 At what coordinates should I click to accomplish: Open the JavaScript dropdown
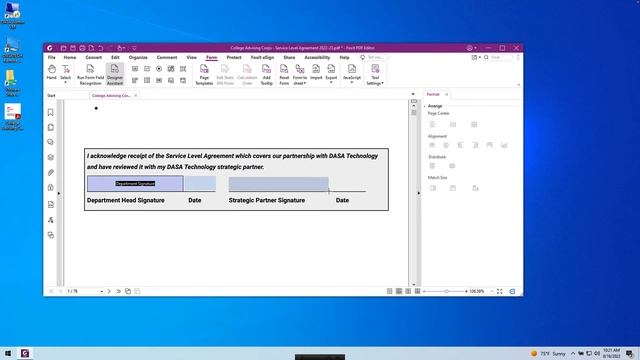point(352,73)
